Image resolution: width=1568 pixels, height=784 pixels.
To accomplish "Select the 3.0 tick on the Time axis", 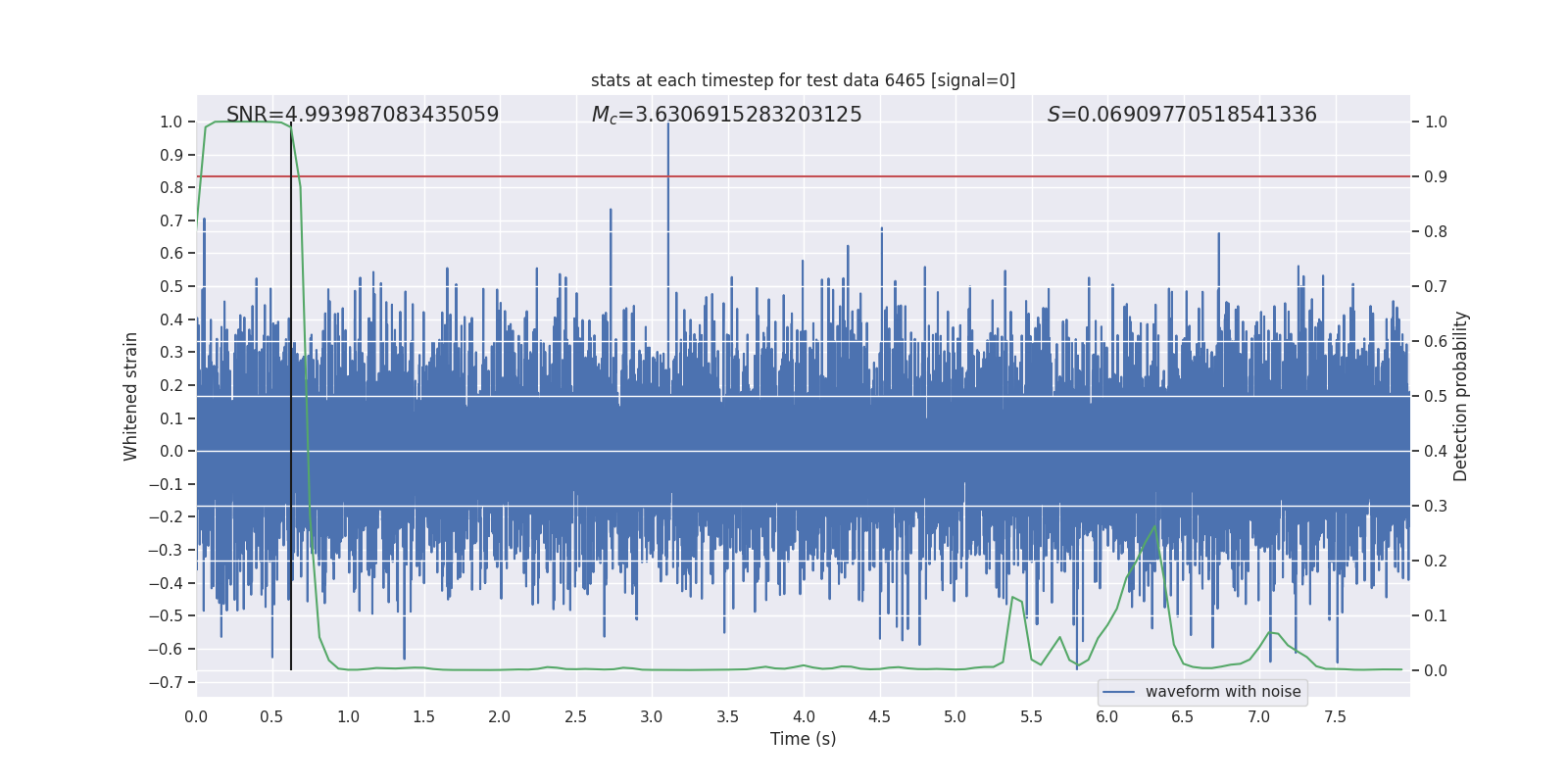I will coord(652,716).
